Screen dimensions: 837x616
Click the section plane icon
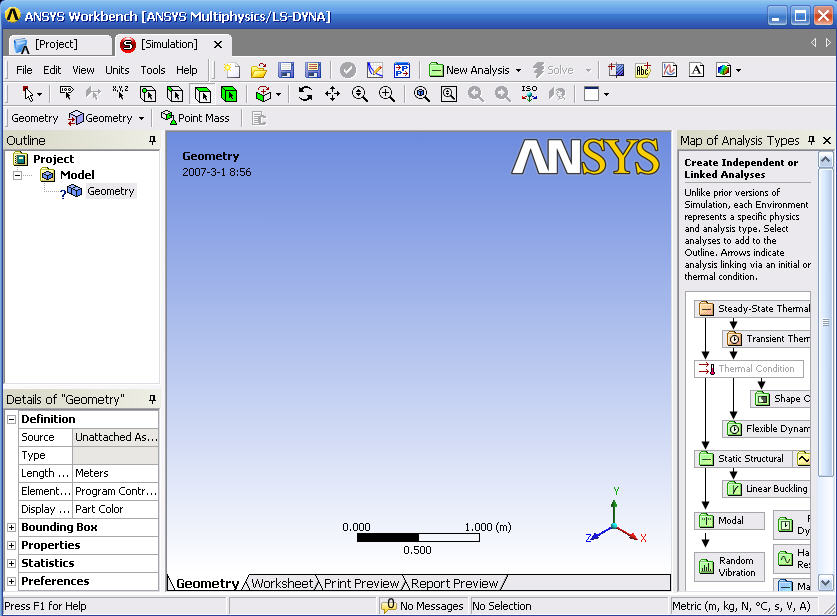pyautogui.click(x=616, y=70)
